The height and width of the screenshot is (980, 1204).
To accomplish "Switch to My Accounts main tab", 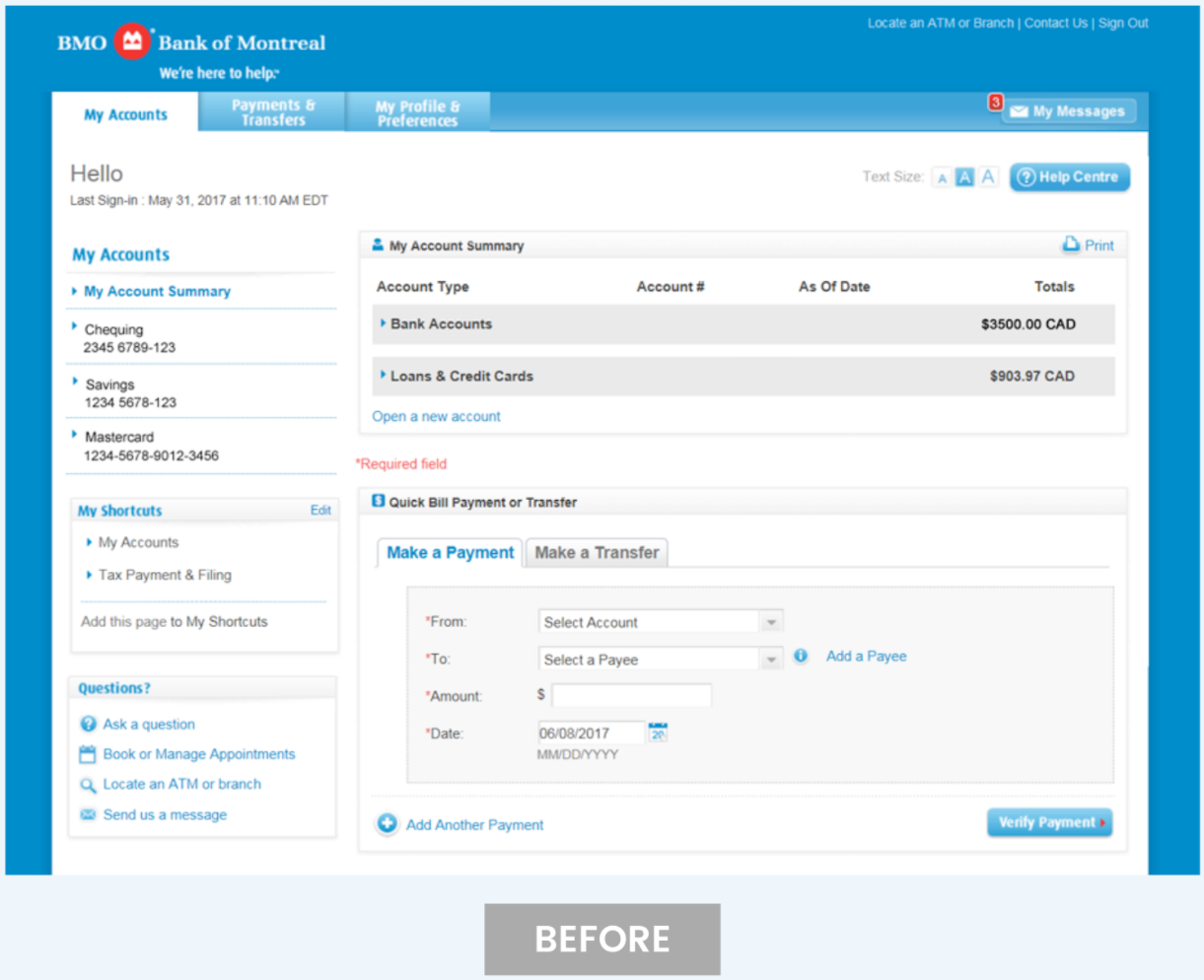I will tap(125, 114).
